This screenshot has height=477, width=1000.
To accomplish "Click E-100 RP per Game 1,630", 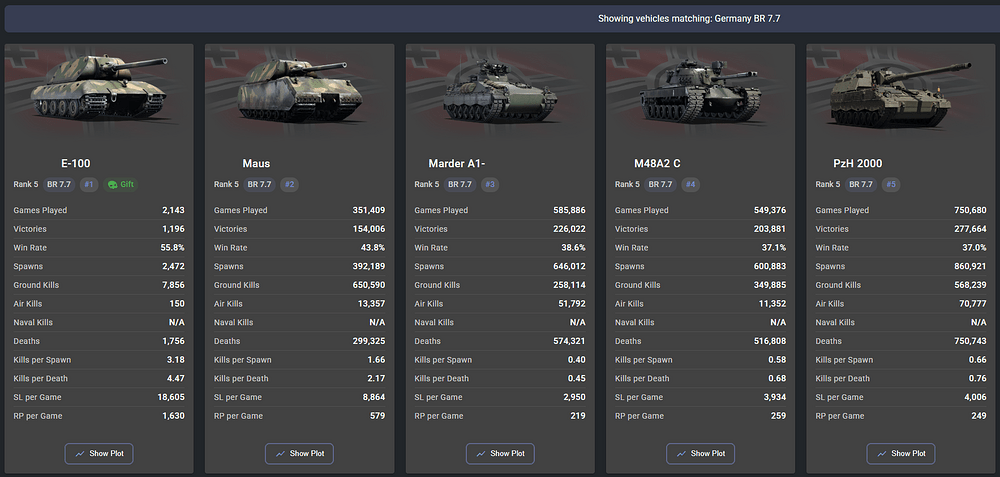I will click(x=173, y=416).
